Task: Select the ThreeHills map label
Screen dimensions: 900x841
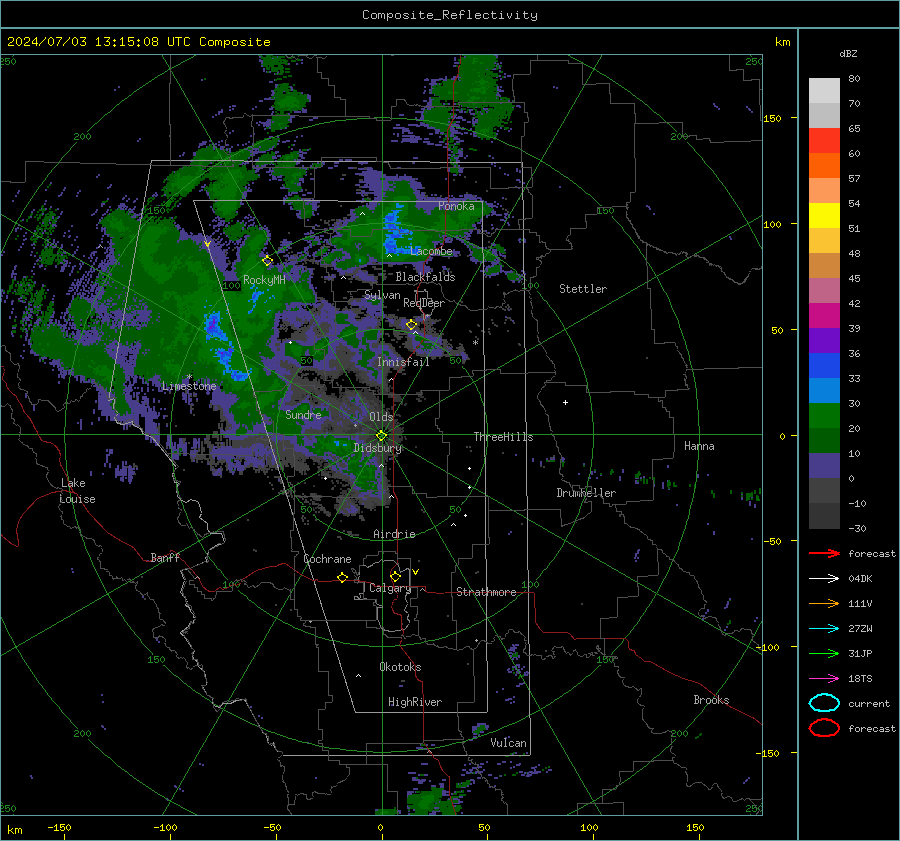Action: pyautogui.click(x=503, y=437)
